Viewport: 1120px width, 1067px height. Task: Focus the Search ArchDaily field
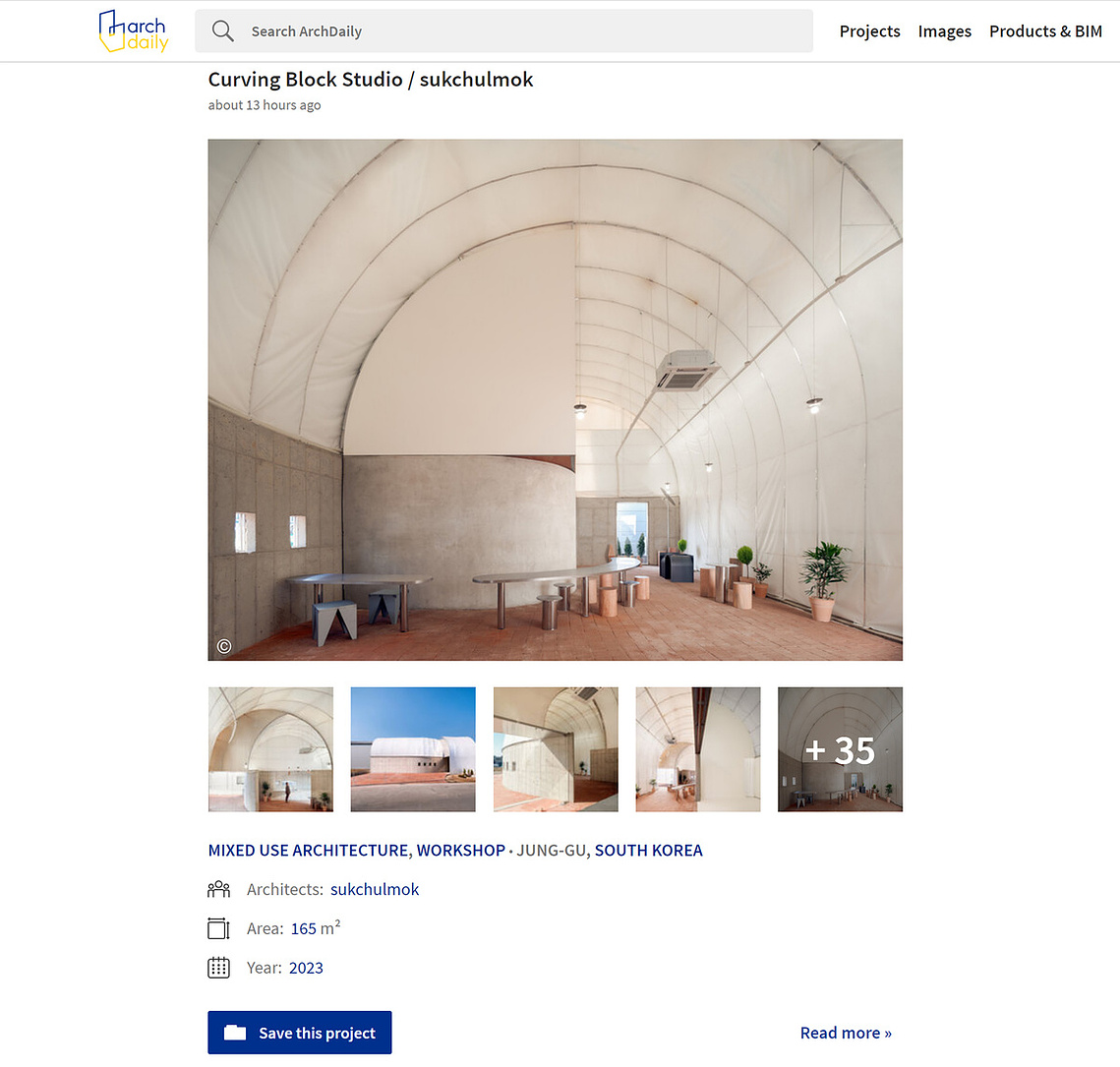pos(503,30)
